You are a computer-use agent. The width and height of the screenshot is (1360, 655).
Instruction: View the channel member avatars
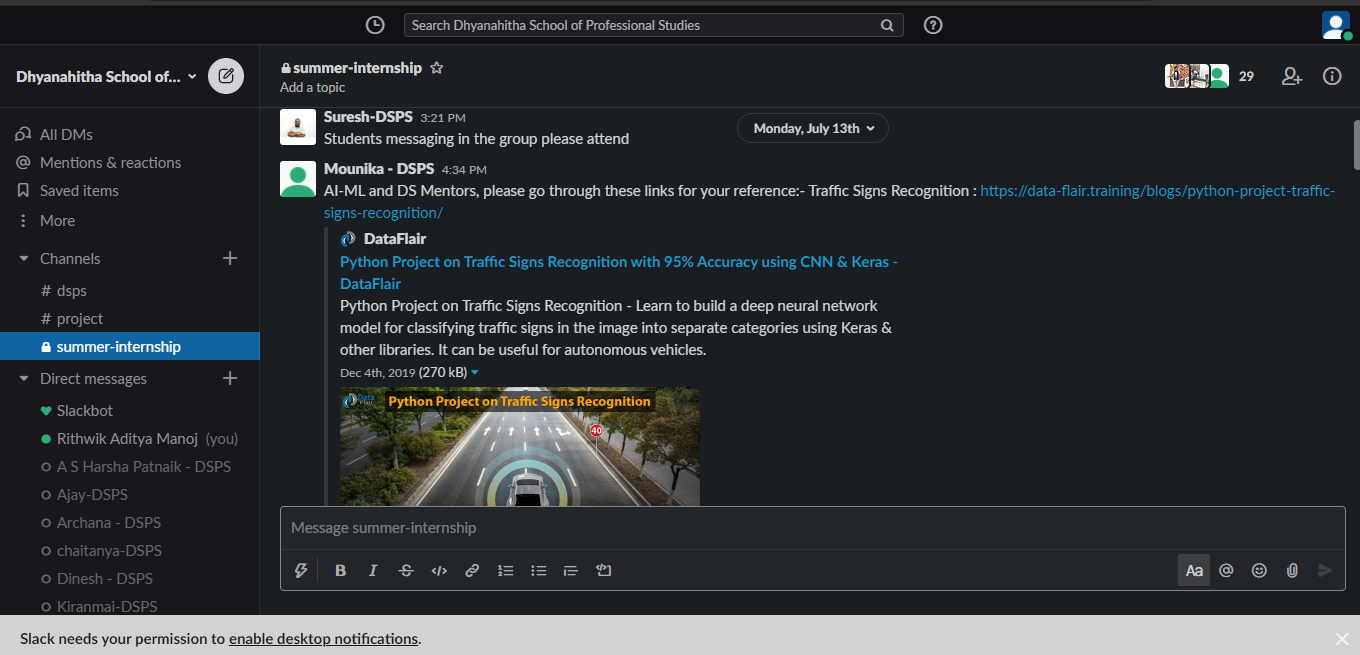1197,76
